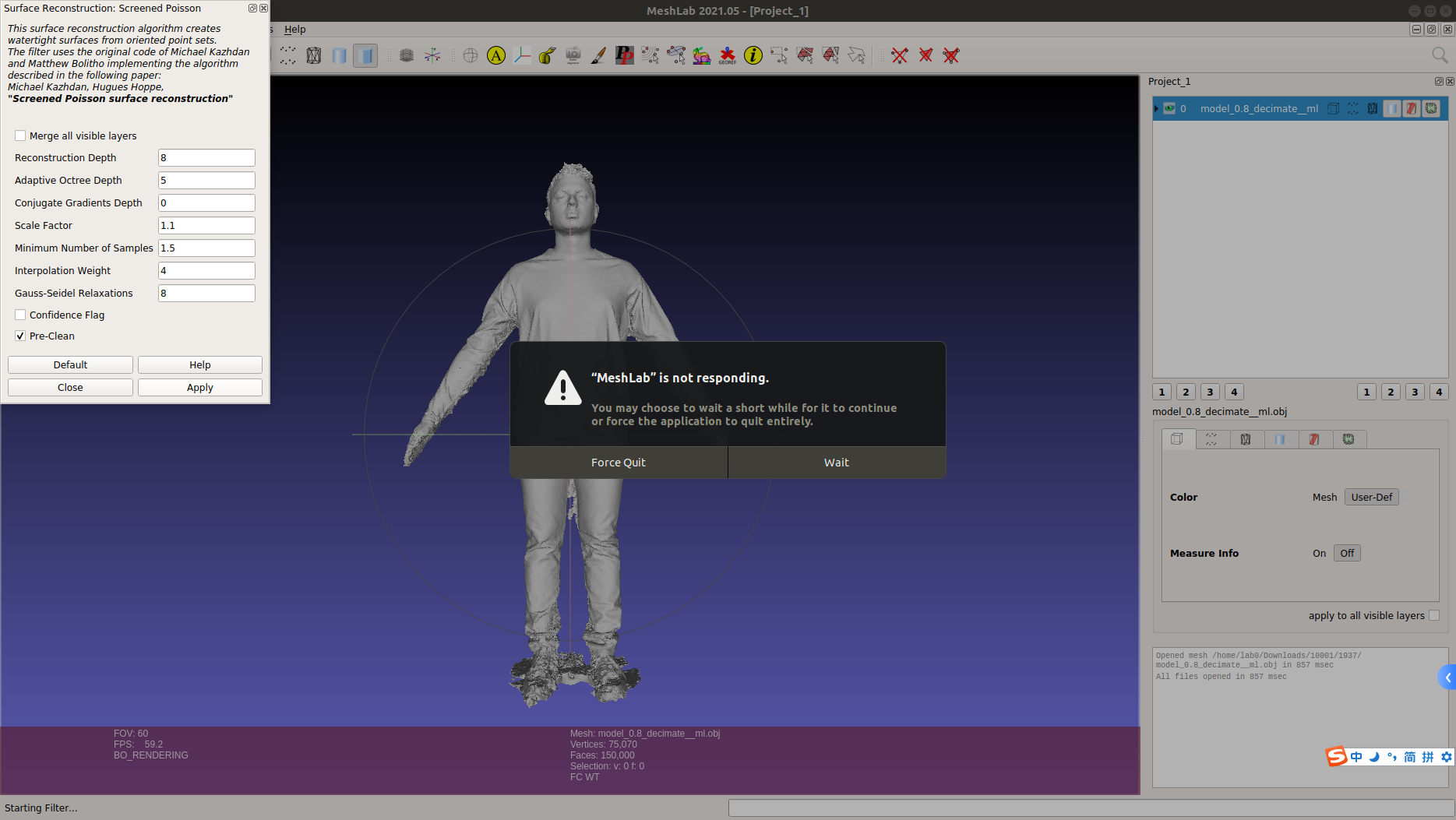The width and height of the screenshot is (1456, 820).
Task: Edit the Reconstruction Depth value field
Action: click(206, 157)
